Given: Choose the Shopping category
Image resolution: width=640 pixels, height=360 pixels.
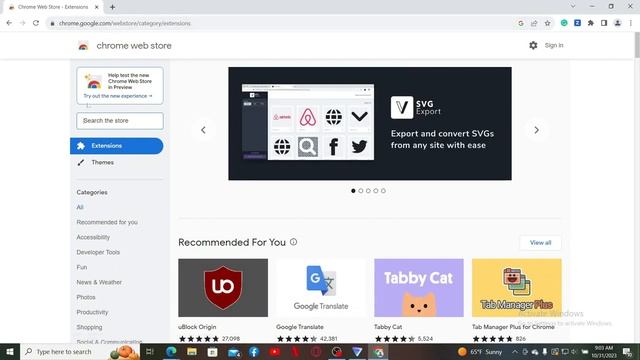Looking at the screenshot, I should (x=89, y=327).
